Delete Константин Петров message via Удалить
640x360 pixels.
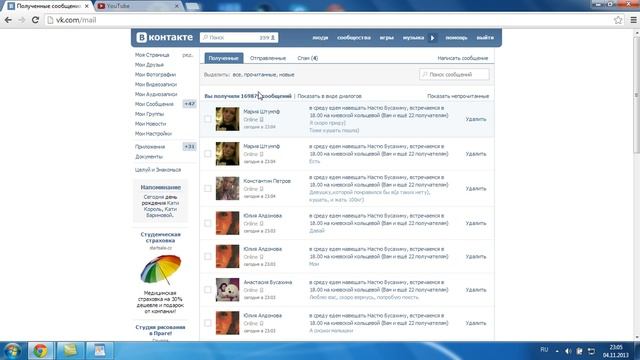pos(476,189)
